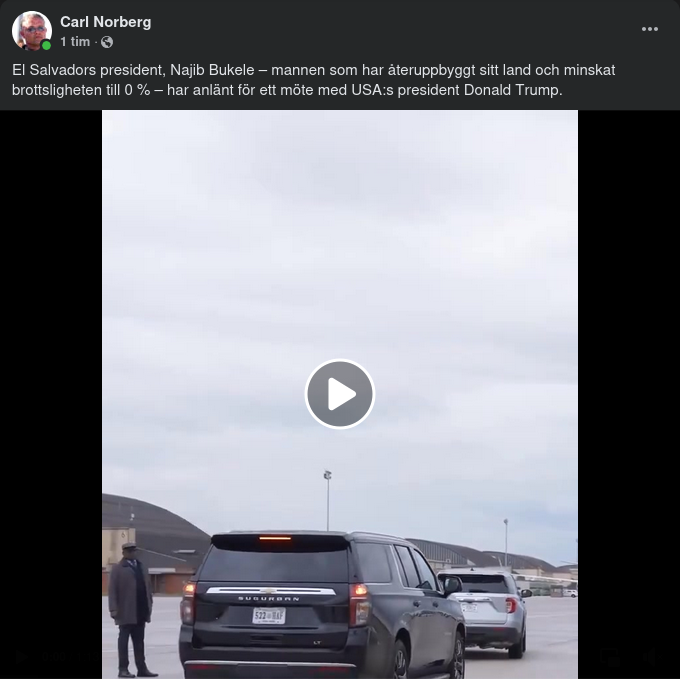This screenshot has width=680, height=679.
Task: Toggle the faint volume icon in the video bar
Action: click(x=650, y=656)
